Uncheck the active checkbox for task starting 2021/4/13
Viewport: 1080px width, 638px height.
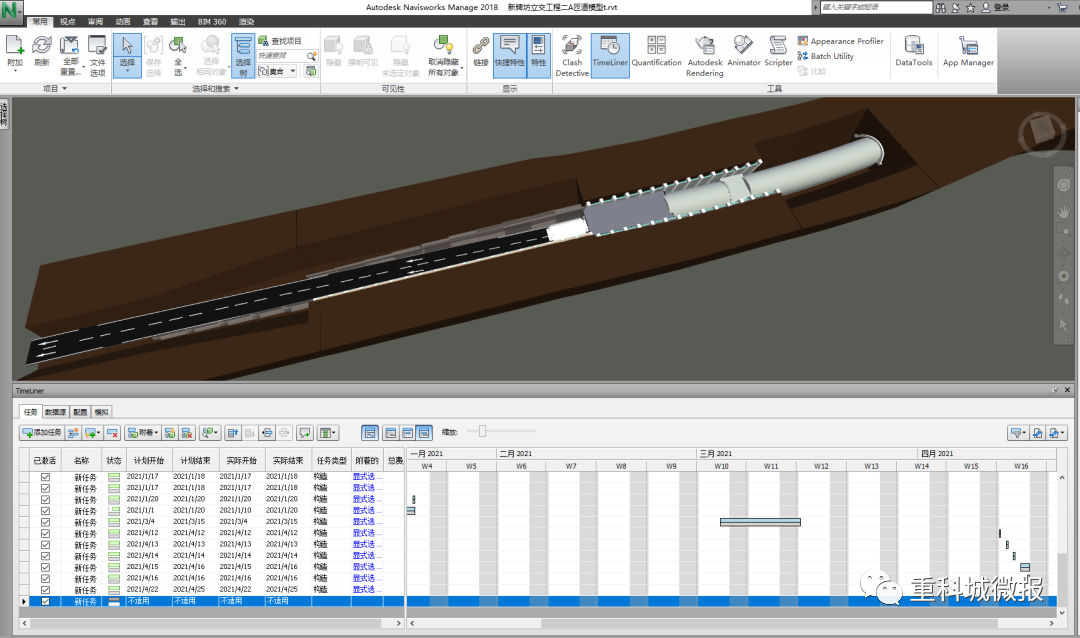45,544
